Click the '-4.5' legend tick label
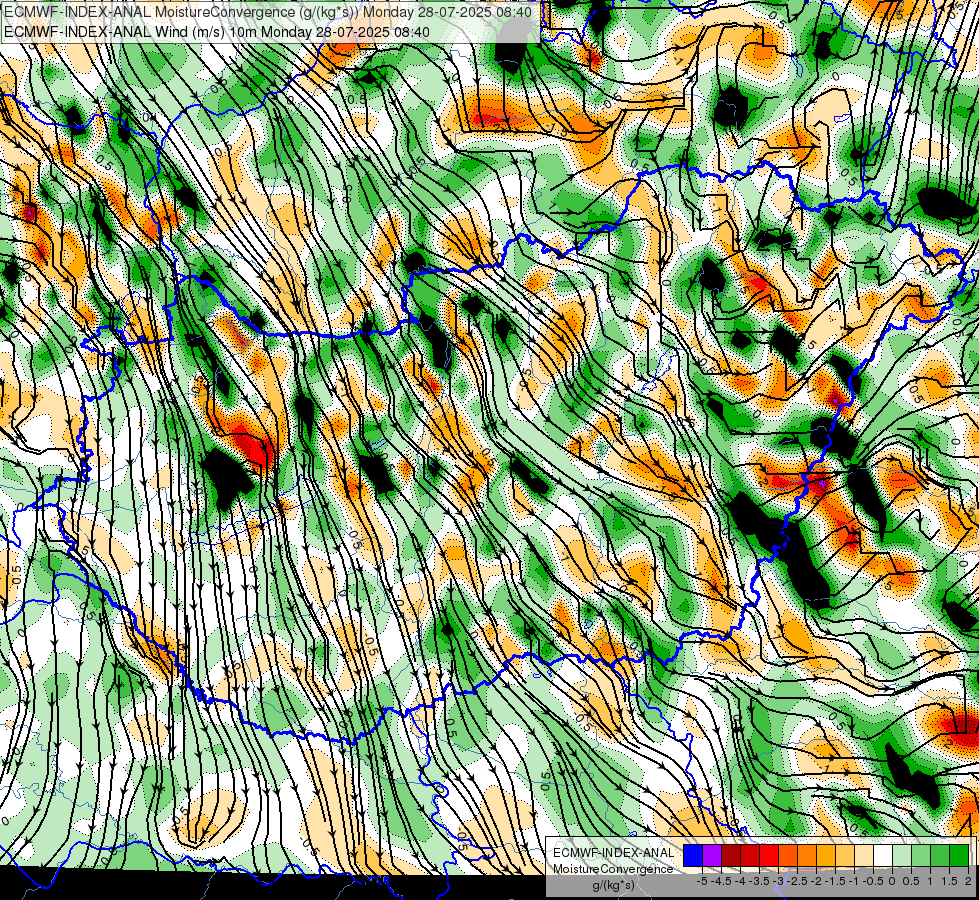The height and width of the screenshot is (900, 979). 722,881
